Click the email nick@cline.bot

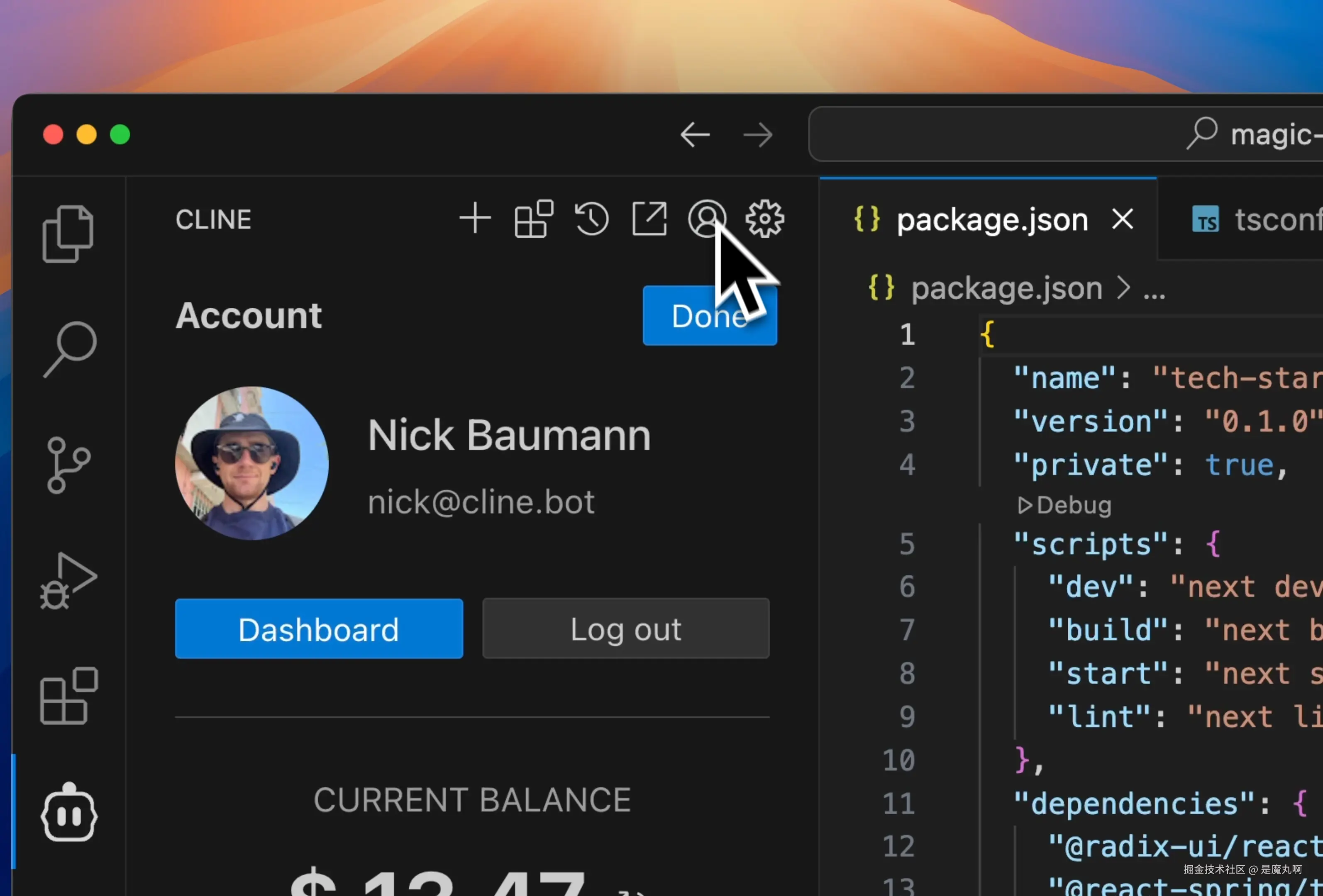pos(481,502)
